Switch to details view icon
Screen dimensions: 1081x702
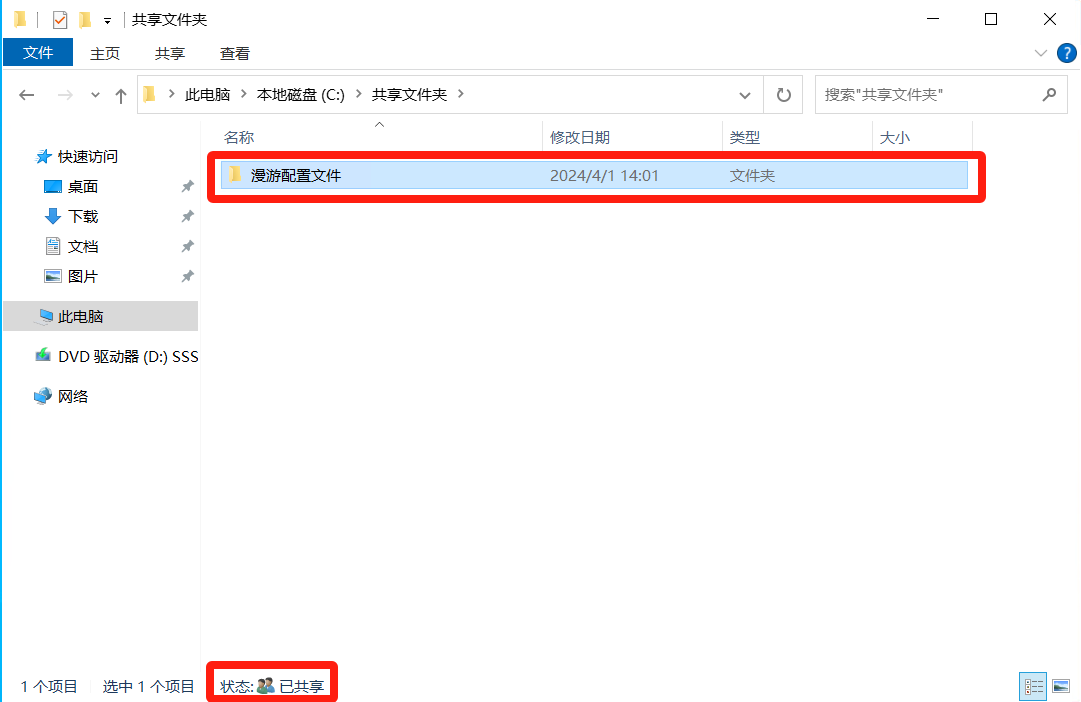coord(1034,686)
